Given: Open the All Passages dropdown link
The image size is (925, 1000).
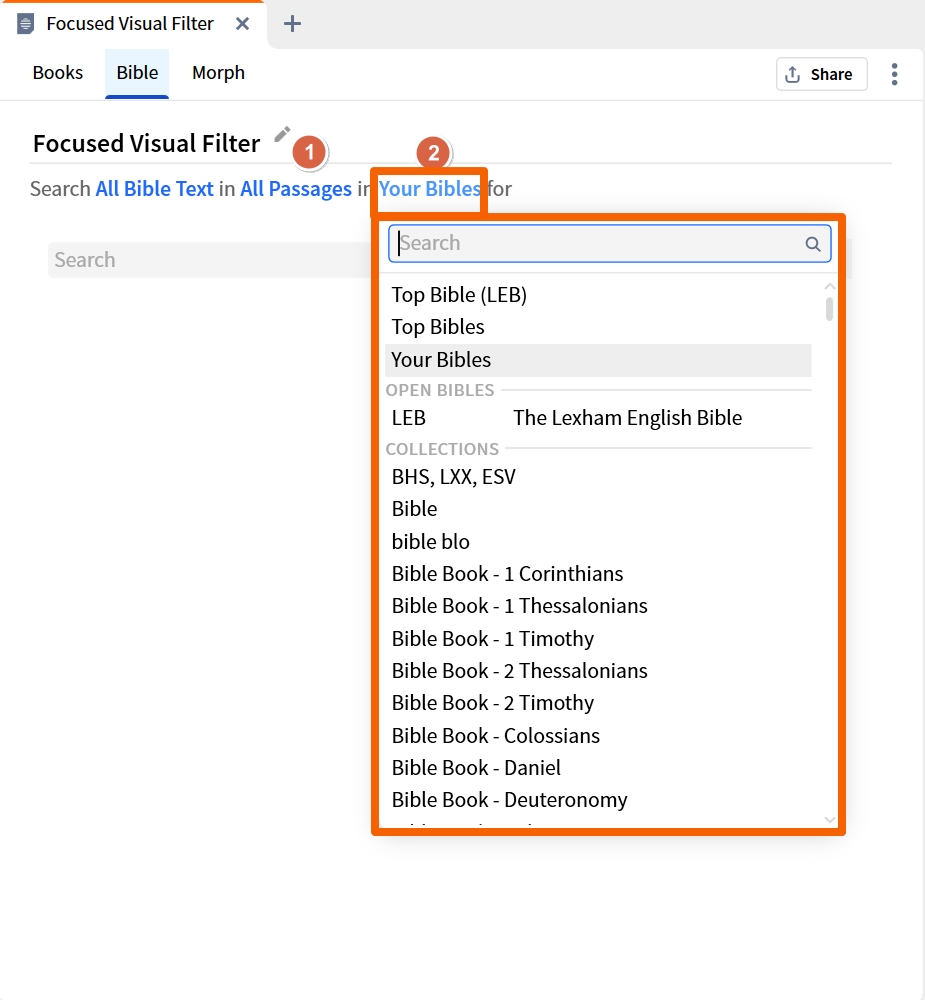Looking at the screenshot, I should coord(296,189).
